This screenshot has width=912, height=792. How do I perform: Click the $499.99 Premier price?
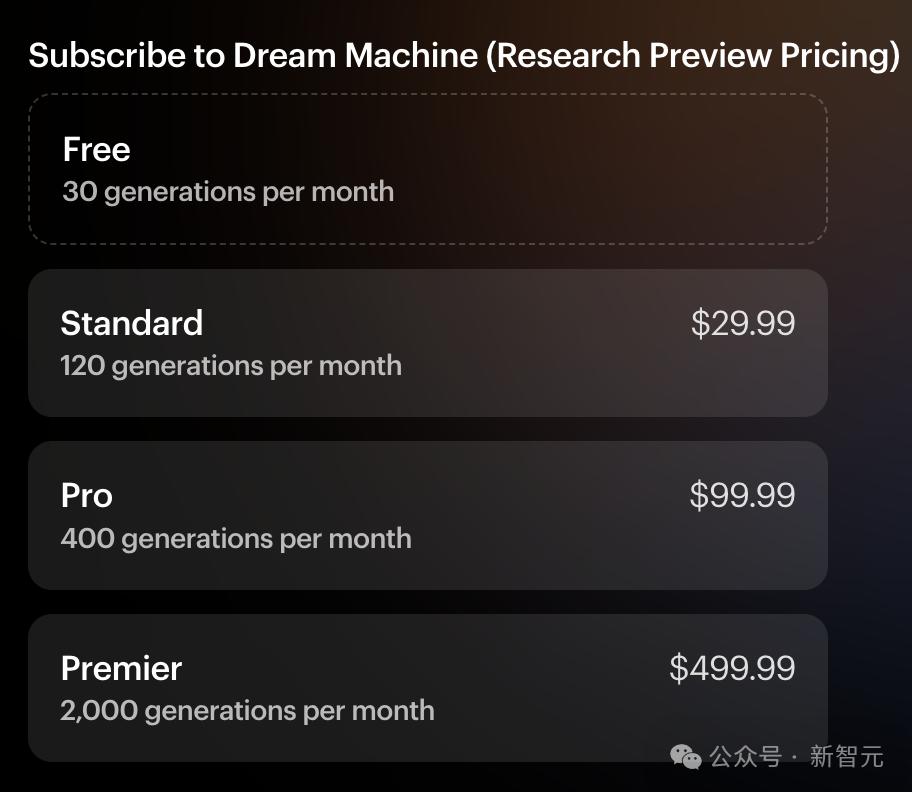(732, 668)
